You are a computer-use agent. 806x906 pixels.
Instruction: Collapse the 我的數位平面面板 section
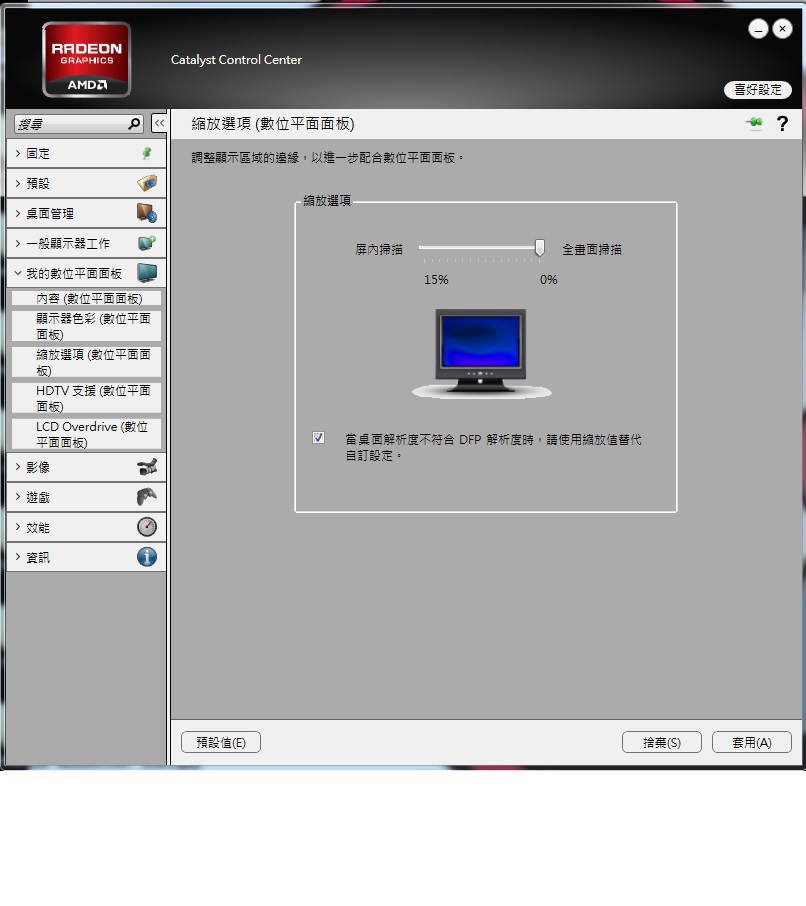(x=18, y=273)
